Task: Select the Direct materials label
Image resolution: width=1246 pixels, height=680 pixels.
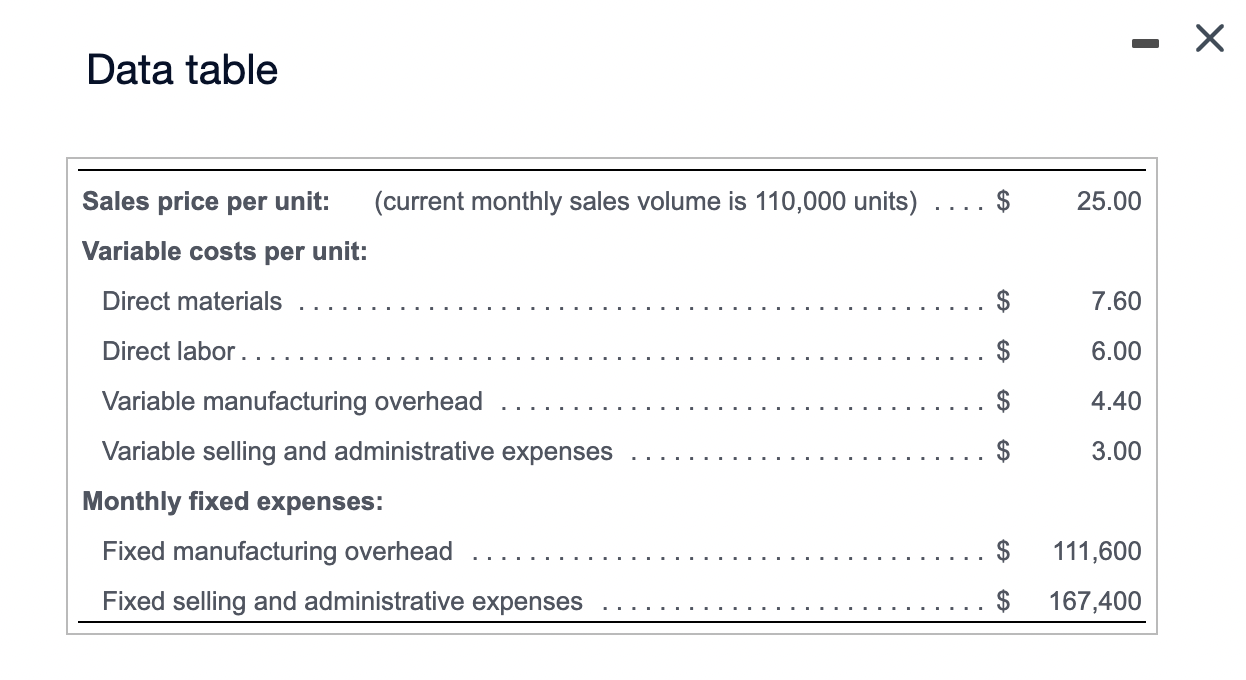Action: click(x=191, y=301)
